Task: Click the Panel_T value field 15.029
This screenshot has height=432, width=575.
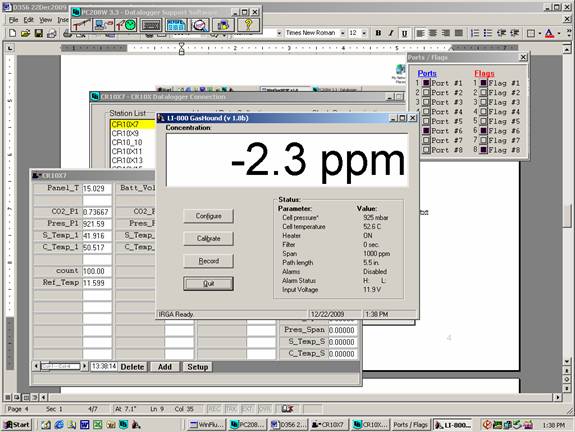Action: click(97, 188)
